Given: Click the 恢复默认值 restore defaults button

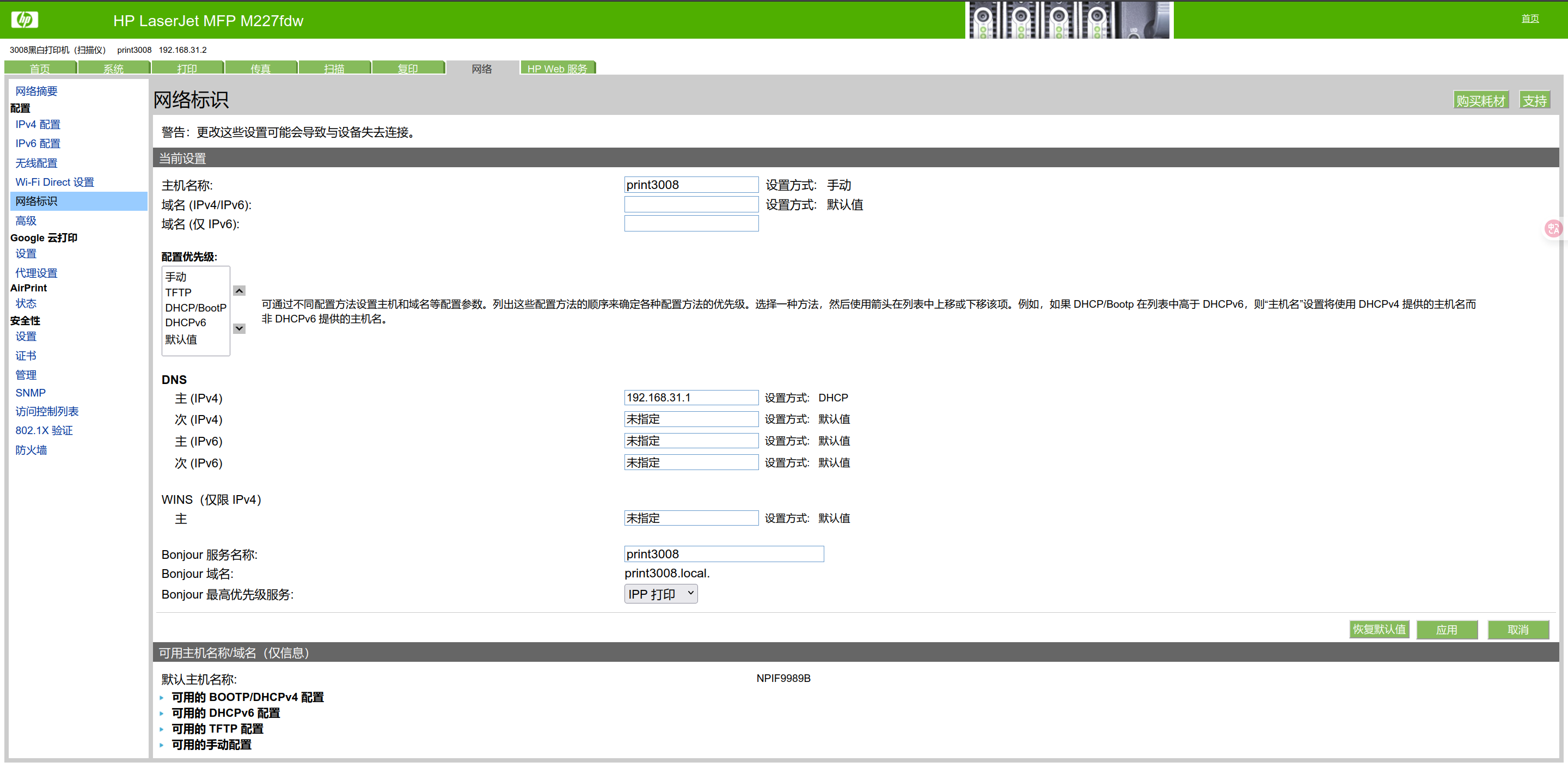Looking at the screenshot, I should (x=1379, y=629).
